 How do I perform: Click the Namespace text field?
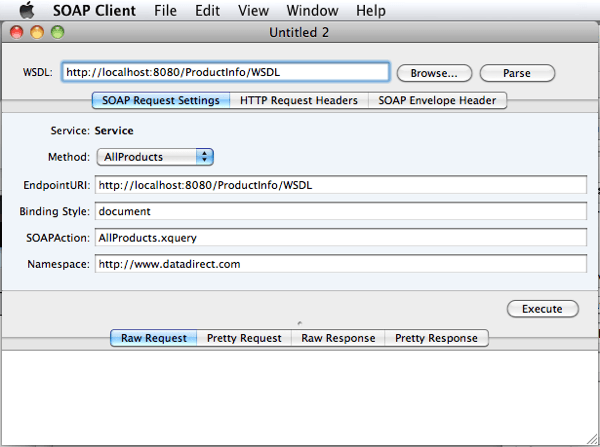point(340,264)
